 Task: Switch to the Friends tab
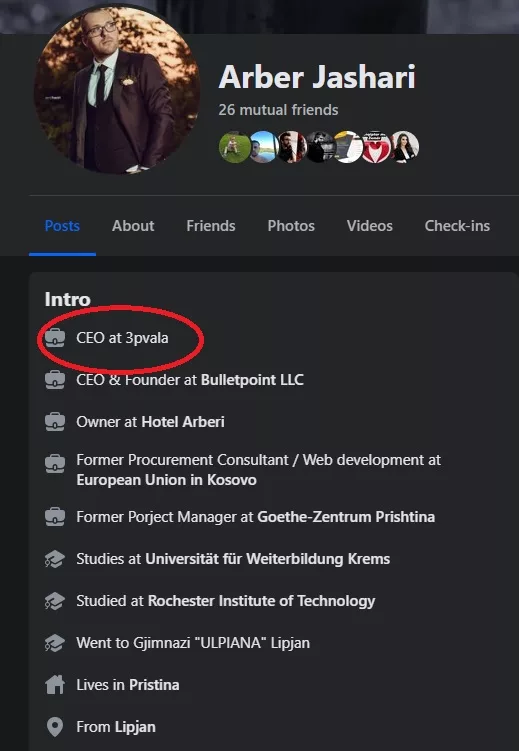tap(211, 226)
